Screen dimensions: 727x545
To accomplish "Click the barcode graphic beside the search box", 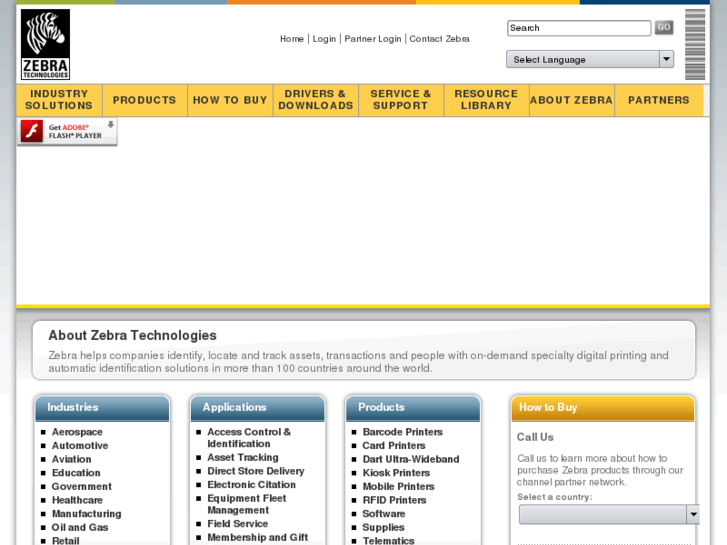I will click(695, 45).
